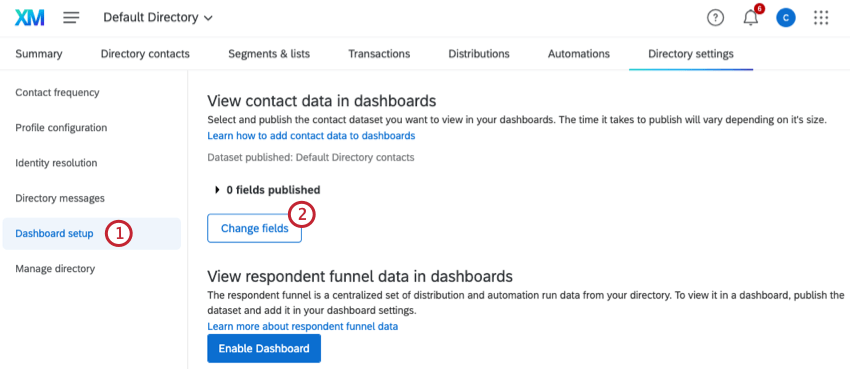Open Learn how to add contact data link

311,135
